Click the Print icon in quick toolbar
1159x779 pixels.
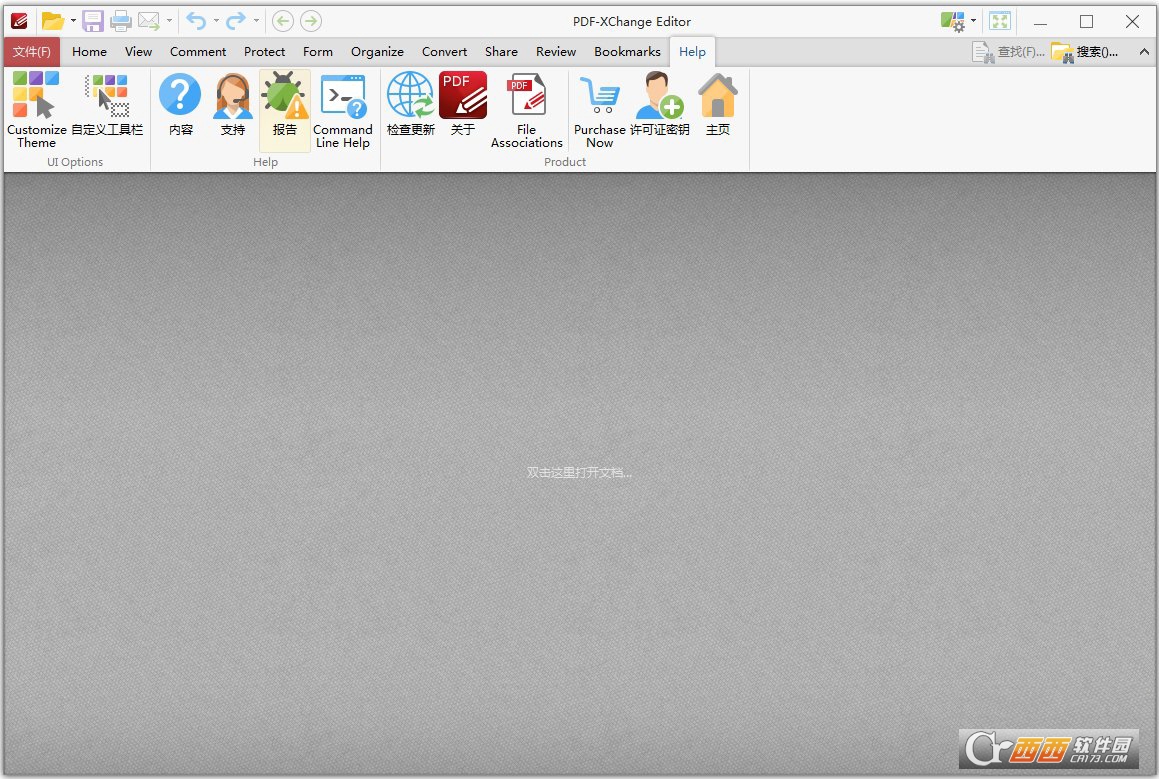click(120, 21)
